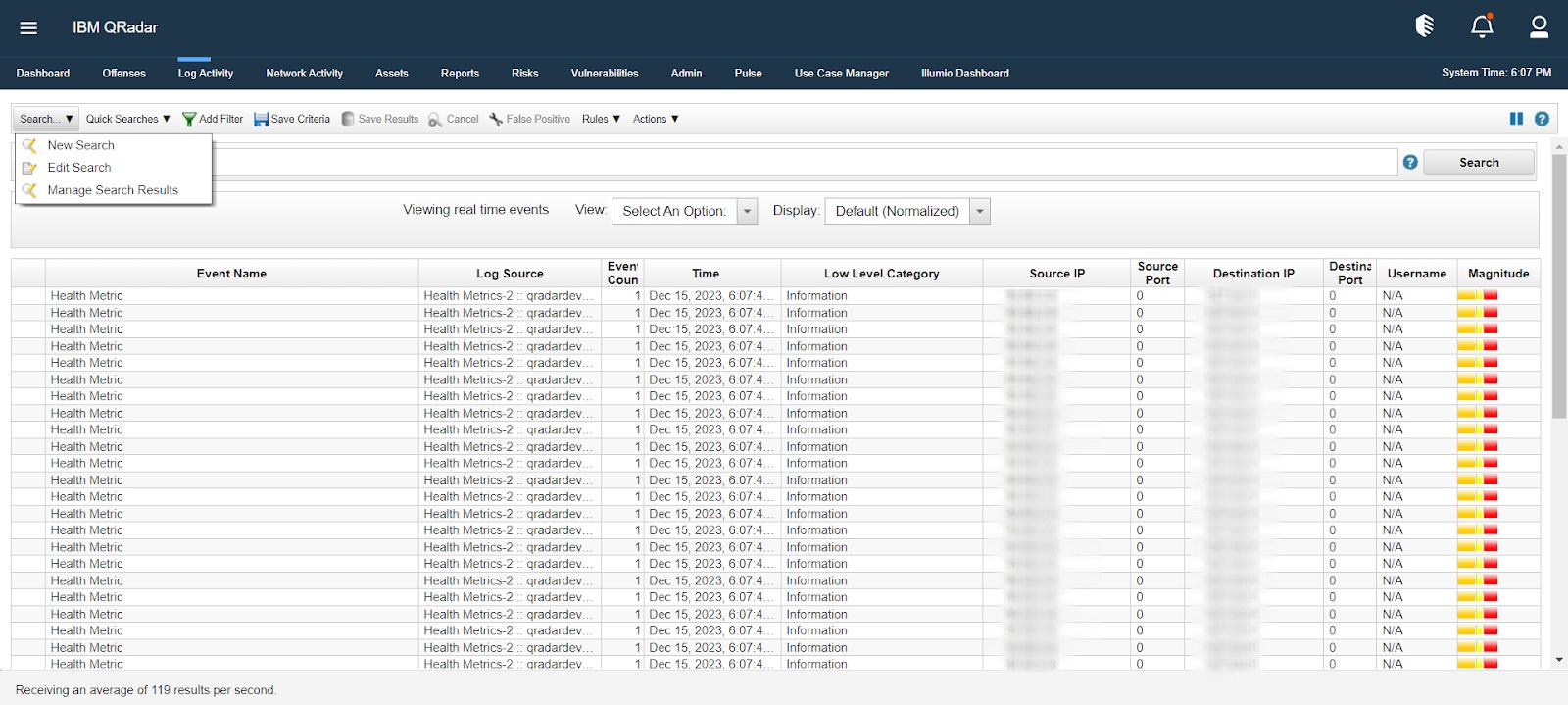Switch to the Pulse tab
This screenshot has width=1568, height=705.
[x=748, y=74]
